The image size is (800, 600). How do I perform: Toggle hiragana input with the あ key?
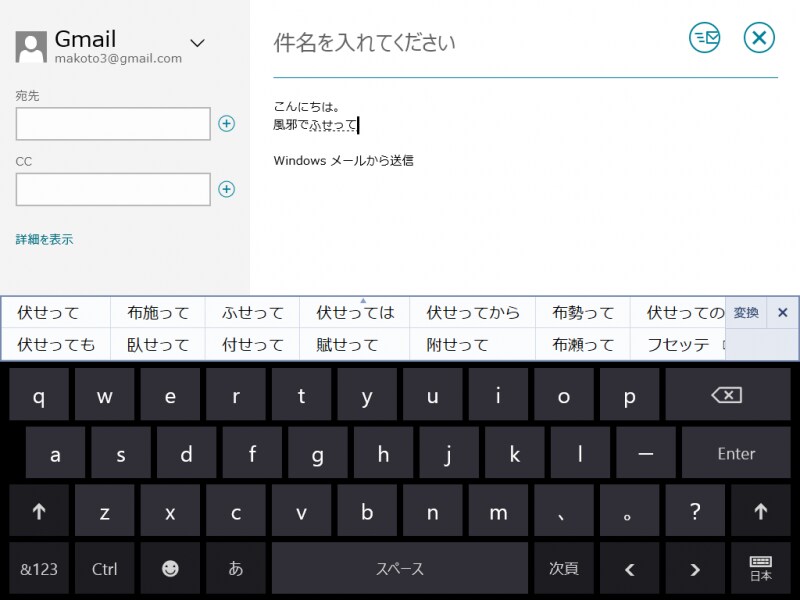click(236, 568)
